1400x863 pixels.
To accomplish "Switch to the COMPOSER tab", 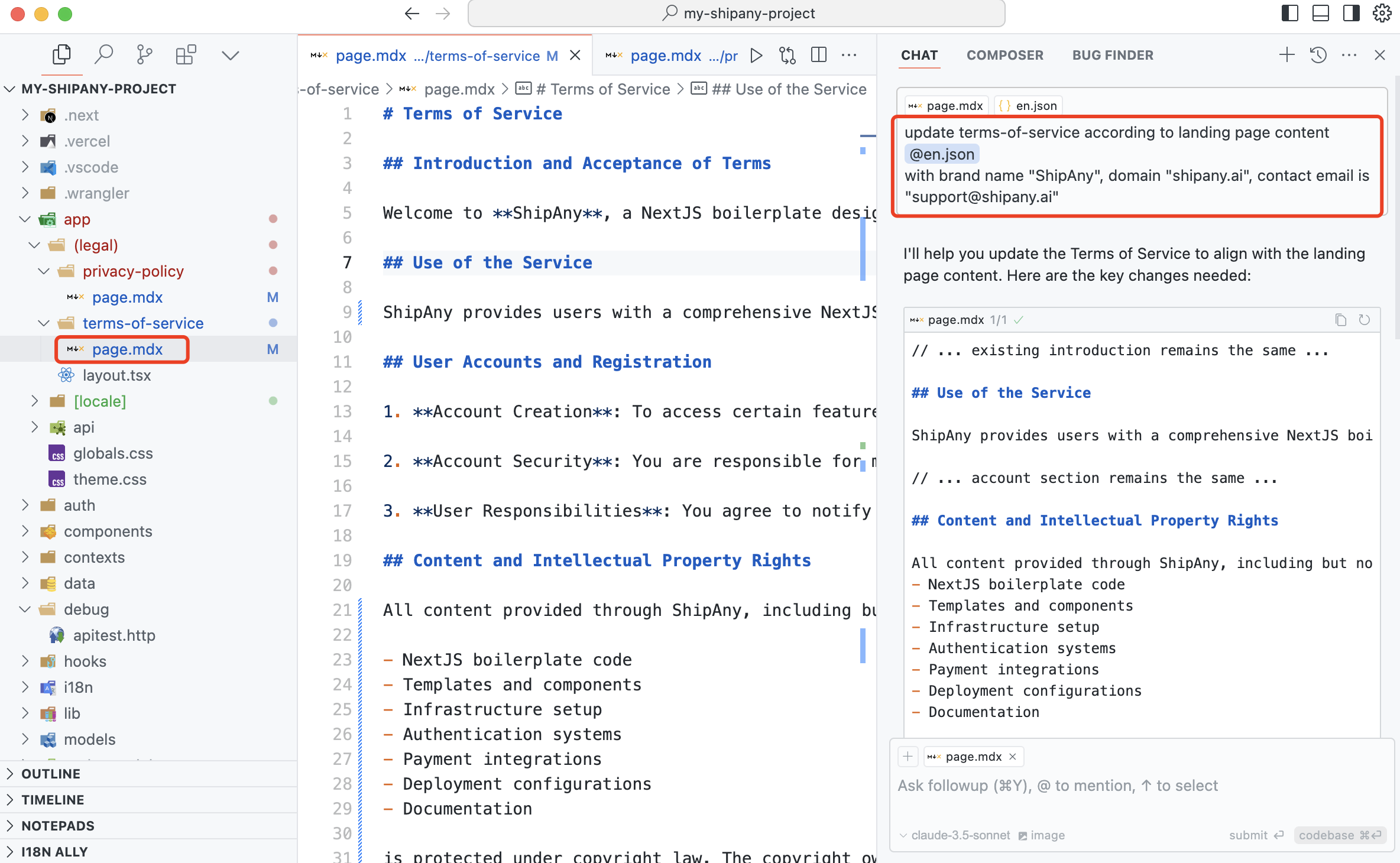I will tap(1004, 55).
